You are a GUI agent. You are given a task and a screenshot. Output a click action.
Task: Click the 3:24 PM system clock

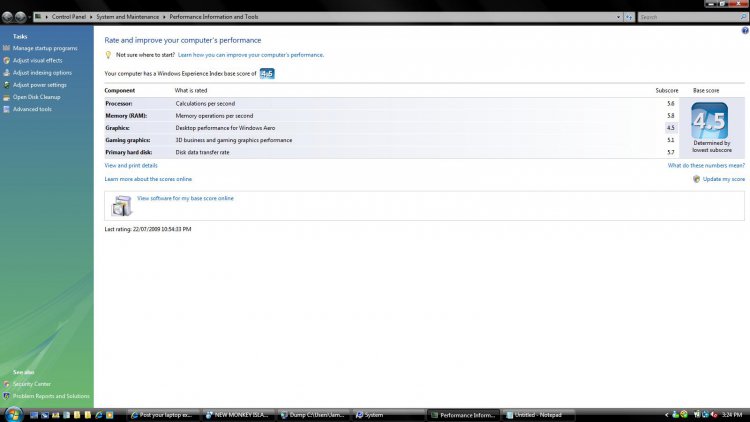coord(732,415)
